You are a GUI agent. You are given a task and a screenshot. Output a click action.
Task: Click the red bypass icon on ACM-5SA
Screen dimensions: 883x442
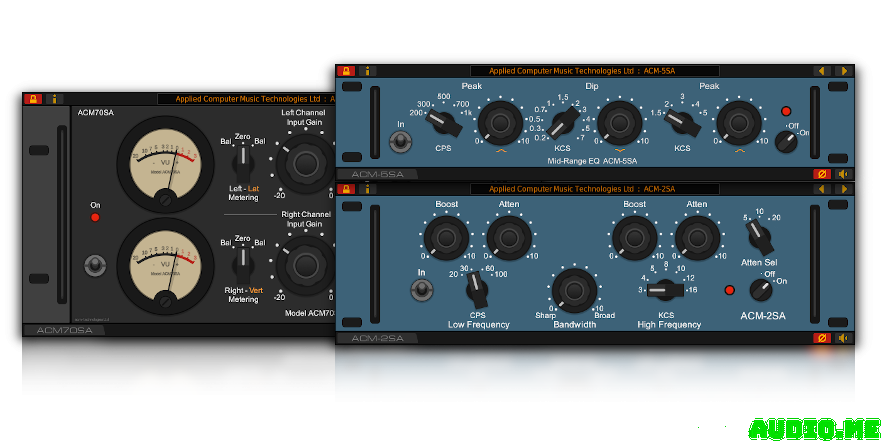pyautogui.click(x=822, y=174)
